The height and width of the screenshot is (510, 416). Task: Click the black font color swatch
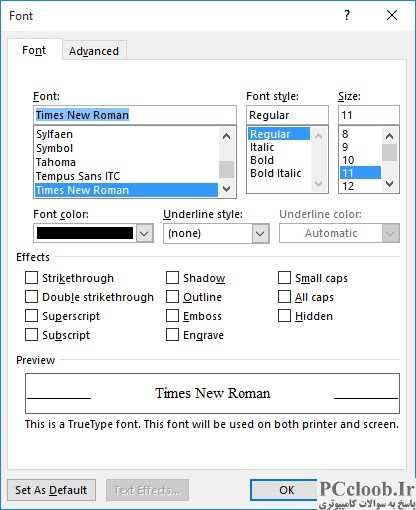[85, 233]
